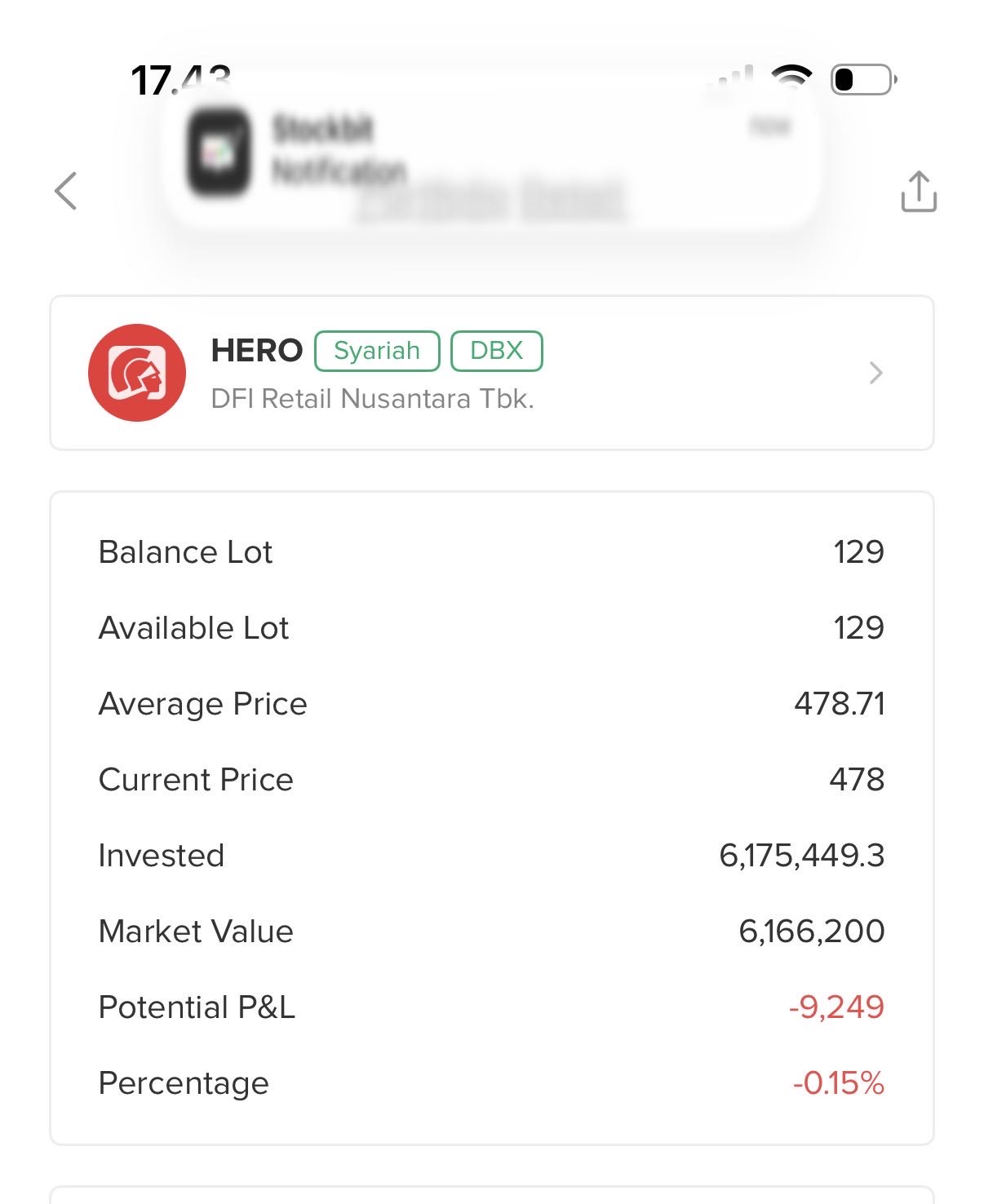Tap the Percentage value -0.15%
This screenshot has width=984, height=1204.
pos(839,1083)
